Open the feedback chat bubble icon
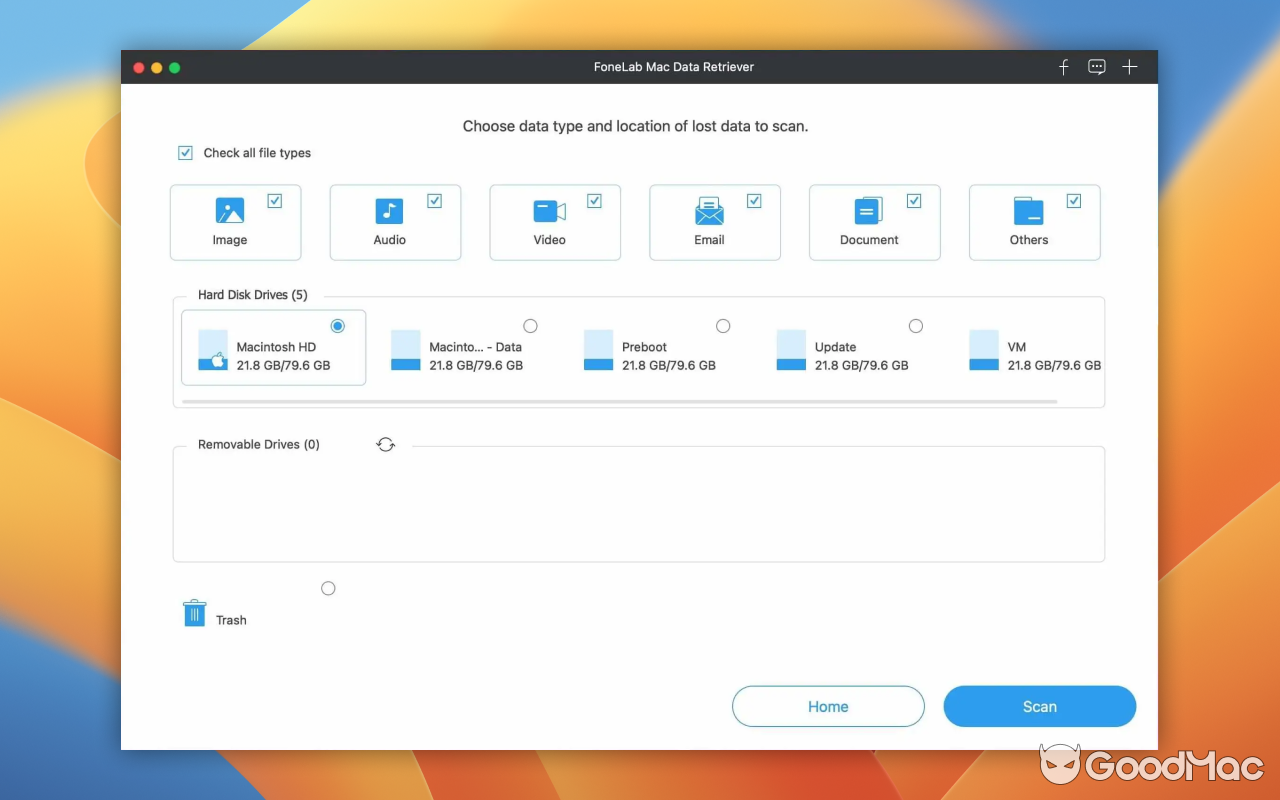 click(1096, 67)
